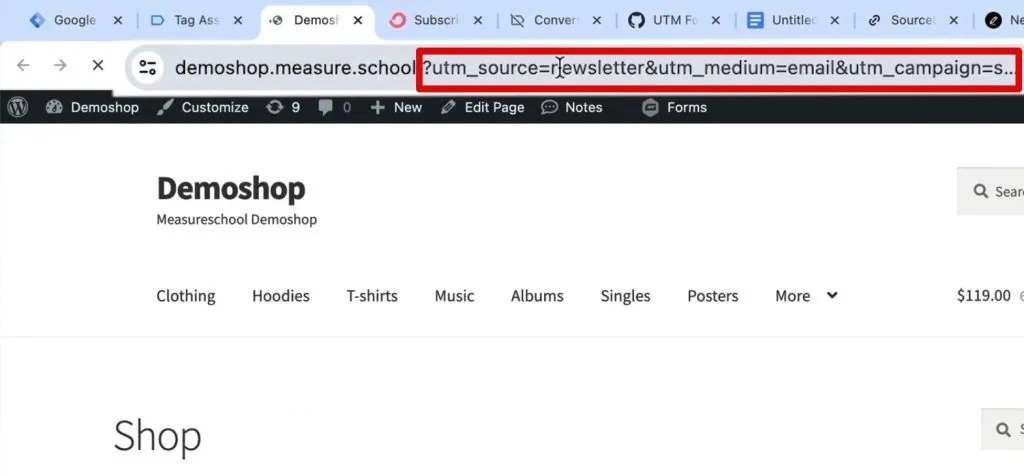
Task: Close the Subscribe tab
Action: [478, 20]
